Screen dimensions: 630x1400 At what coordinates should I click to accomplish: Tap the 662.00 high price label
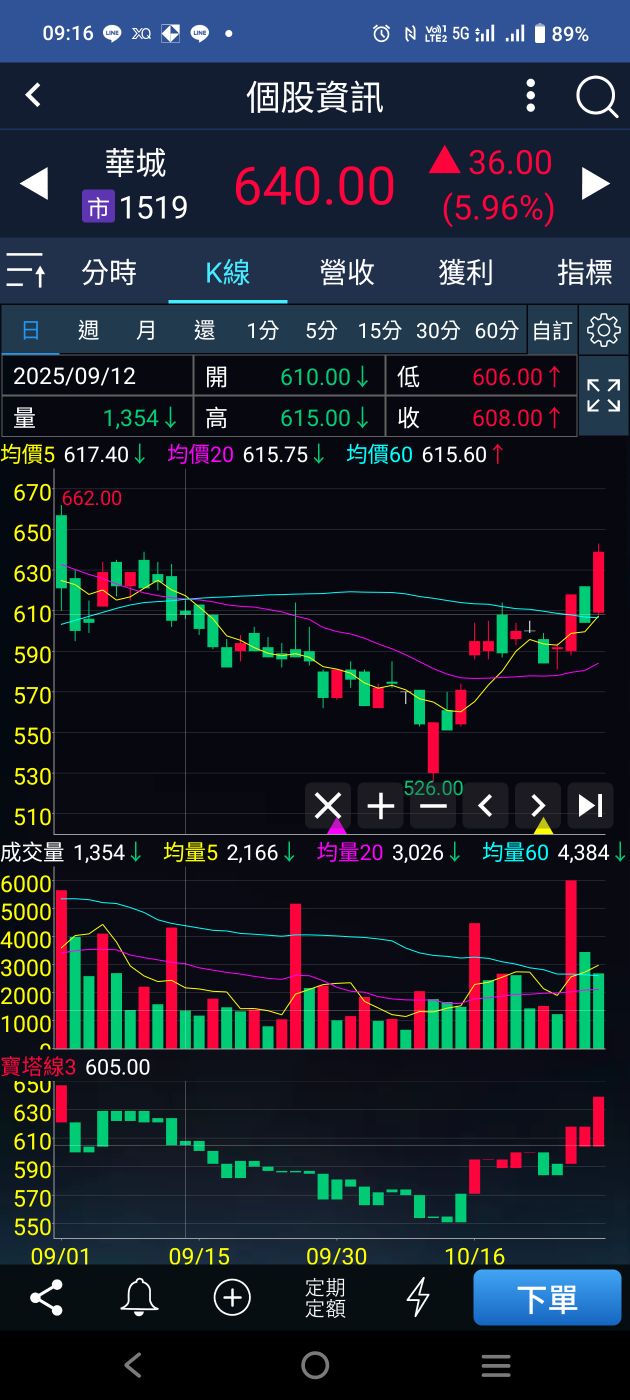click(x=92, y=498)
